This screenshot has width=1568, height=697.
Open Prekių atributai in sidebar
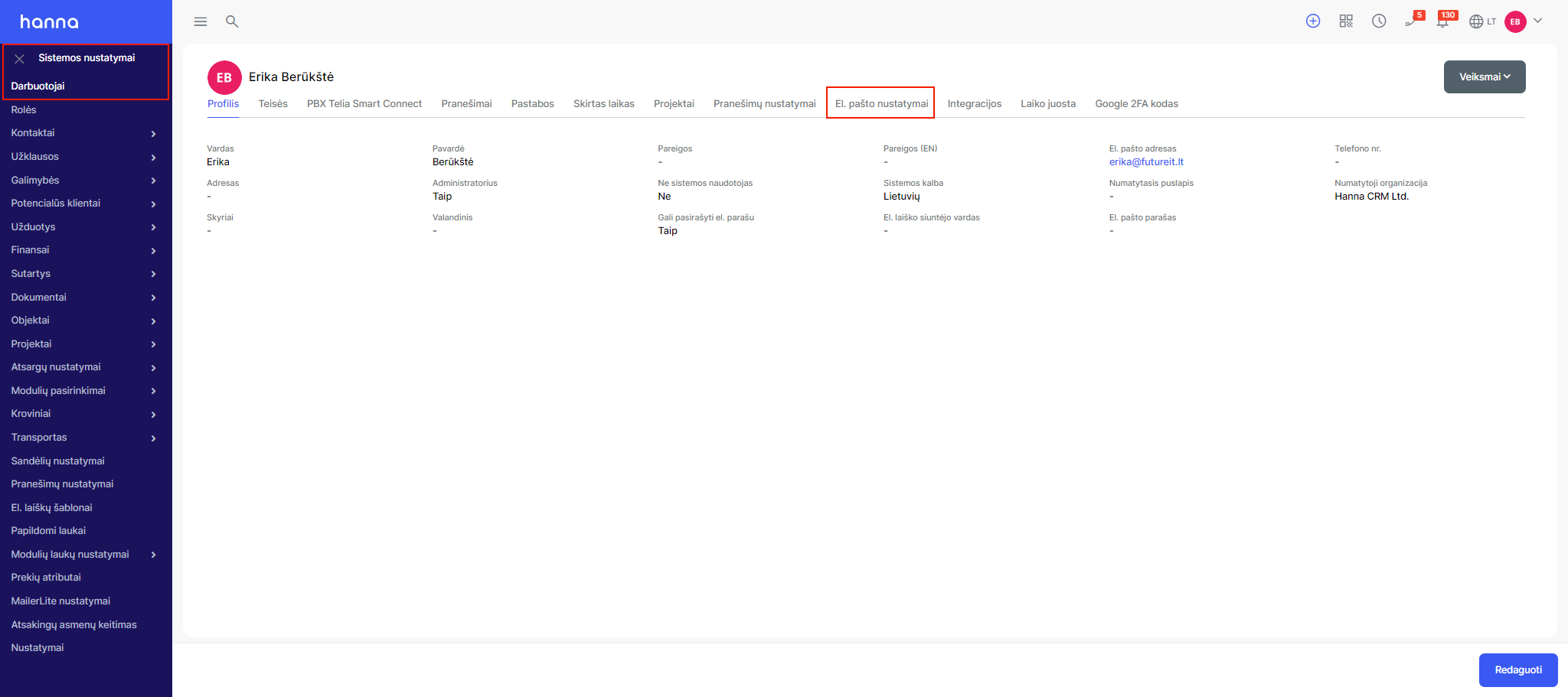pos(46,577)
